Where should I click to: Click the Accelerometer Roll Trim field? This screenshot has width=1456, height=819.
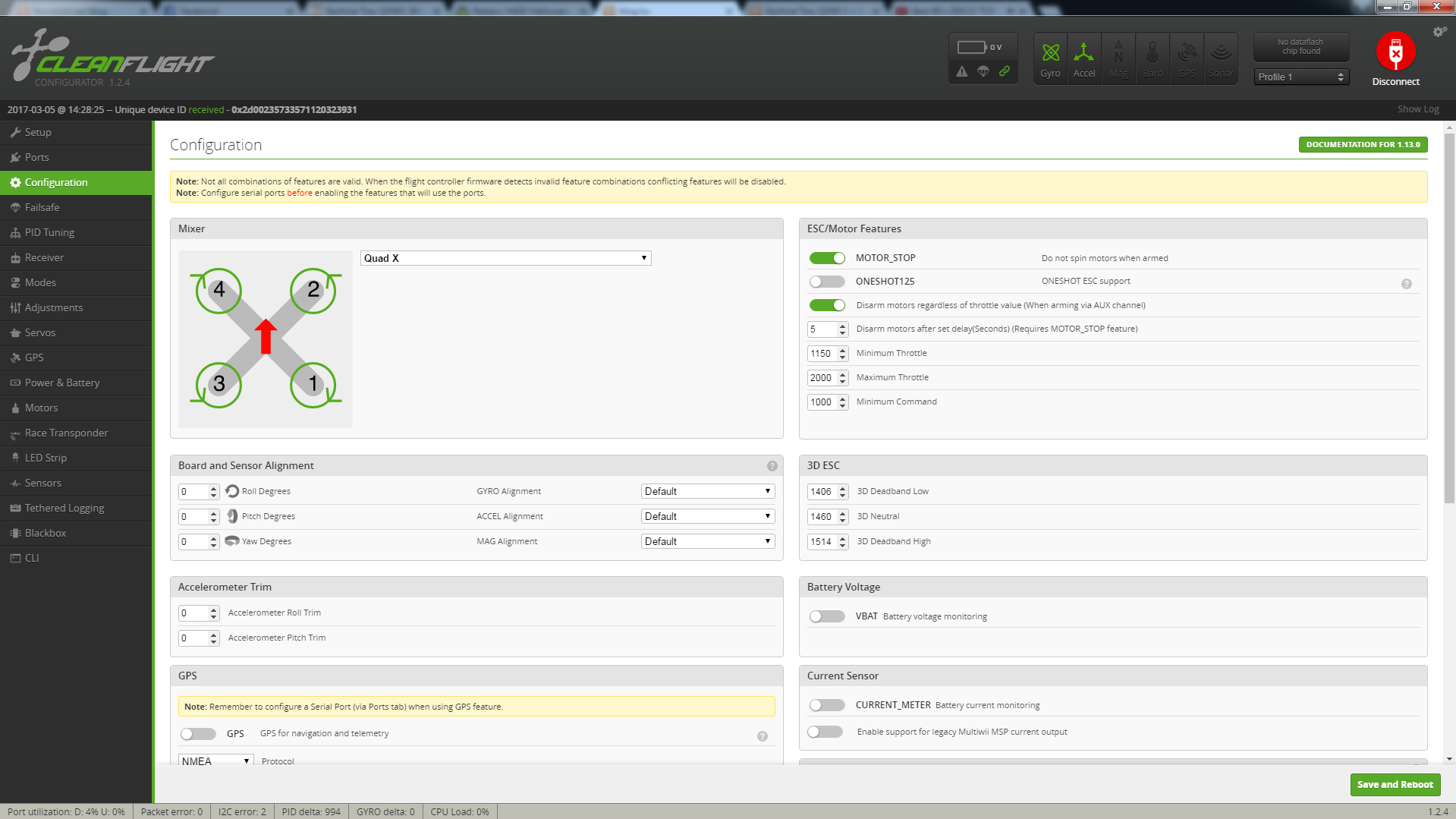pos(199,613)
